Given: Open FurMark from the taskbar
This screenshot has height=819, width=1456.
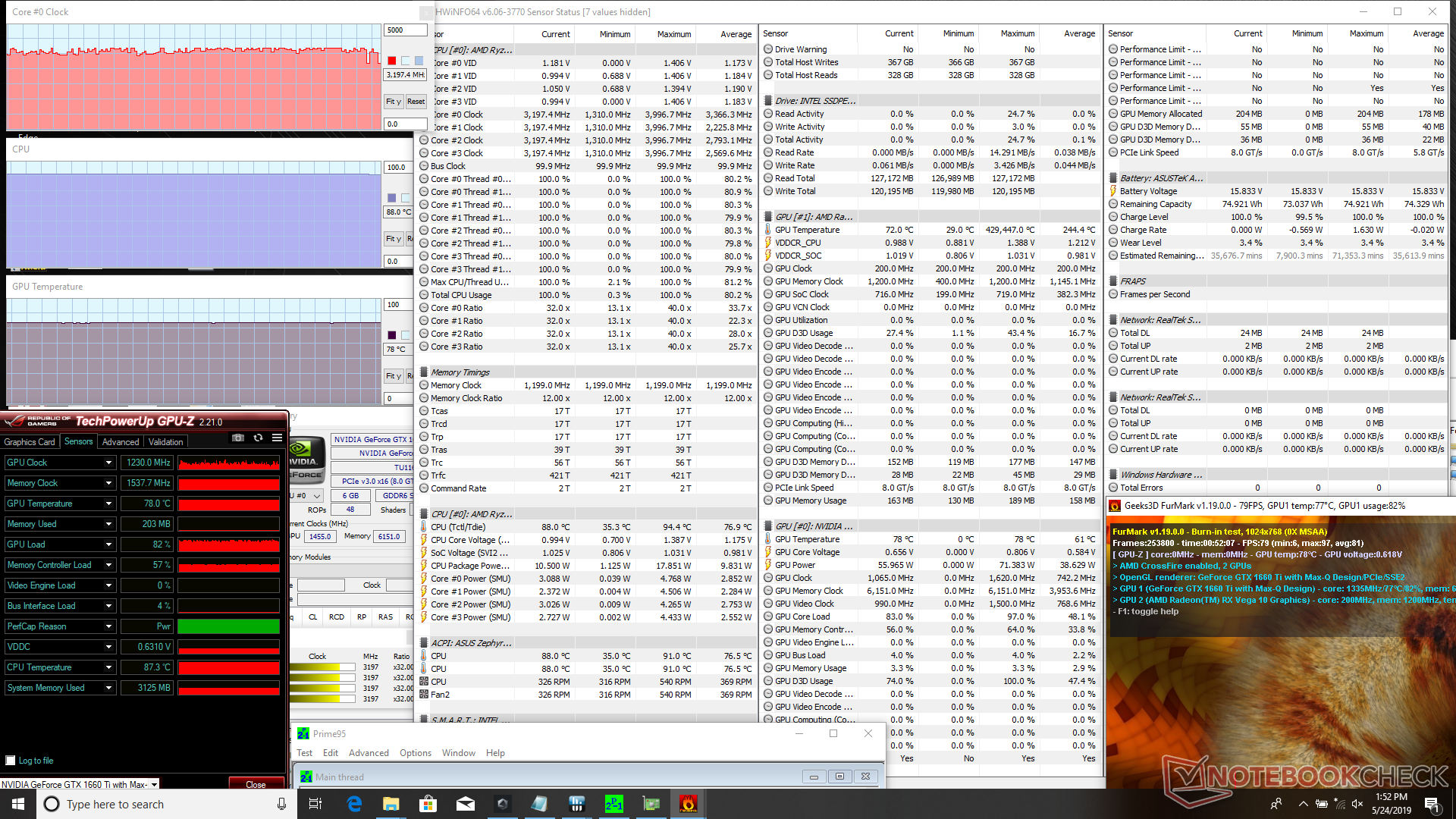Looking at the screenshot, I should (688, 804).
